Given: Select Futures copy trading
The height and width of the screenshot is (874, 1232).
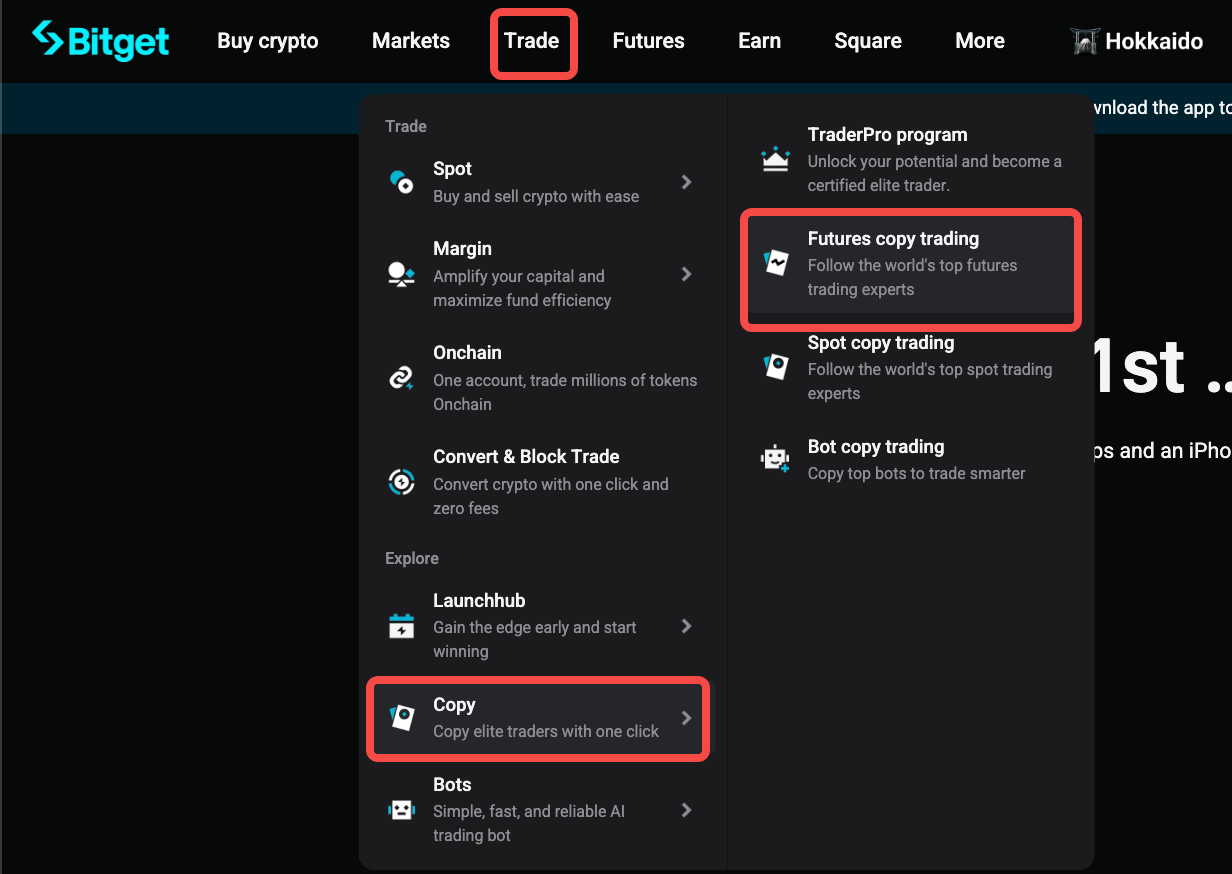Looking at the screenshot, I should 893,238.
